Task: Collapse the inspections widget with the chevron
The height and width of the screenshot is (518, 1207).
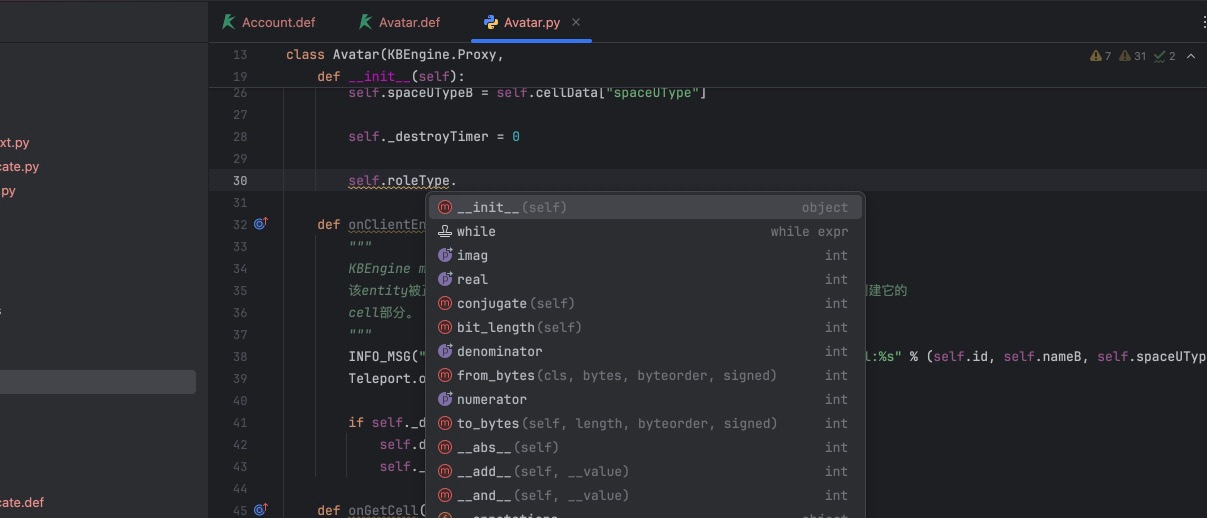Action: coord(1191,56)
